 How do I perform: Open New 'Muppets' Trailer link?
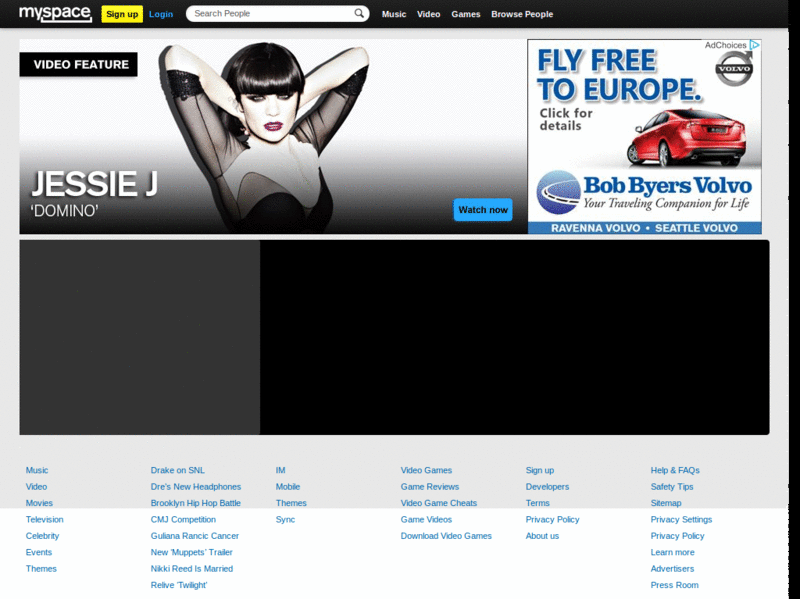point(191,552)
